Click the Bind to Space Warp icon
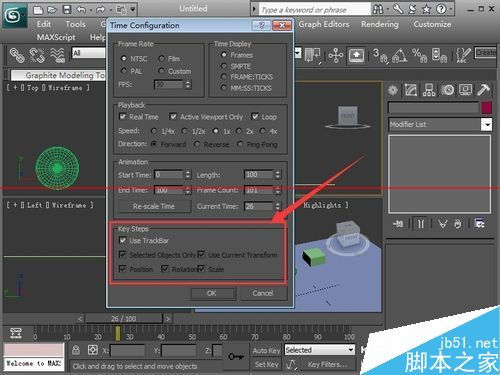The width and height of the screenshot is (500, 375). click(x=58, y=55)
